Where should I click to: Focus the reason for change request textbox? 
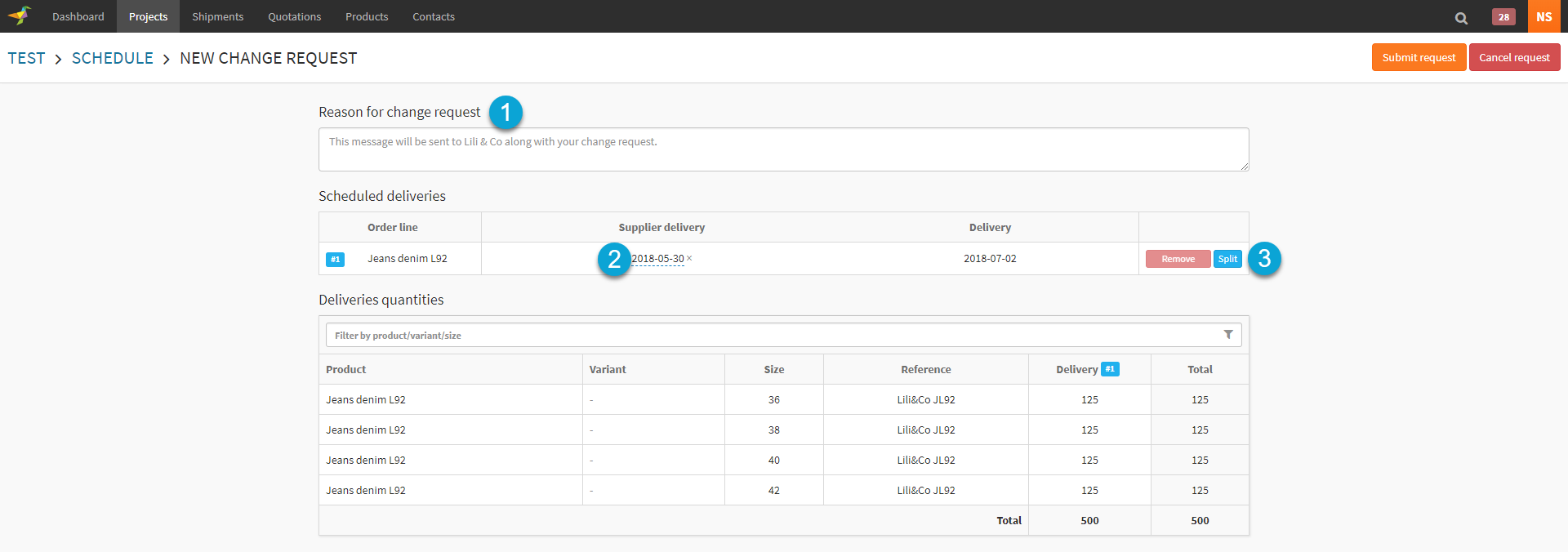click(783, 149)
